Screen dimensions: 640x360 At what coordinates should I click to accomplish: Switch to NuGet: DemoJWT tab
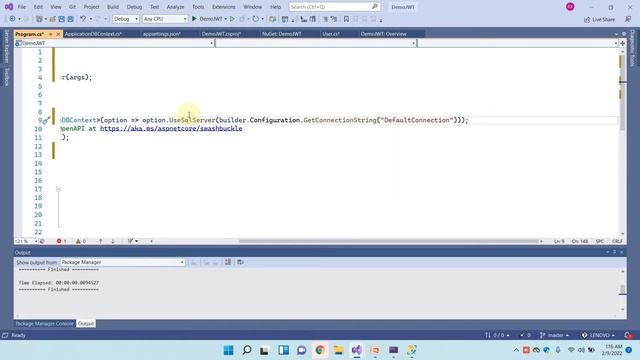click(x=282, y=34)
